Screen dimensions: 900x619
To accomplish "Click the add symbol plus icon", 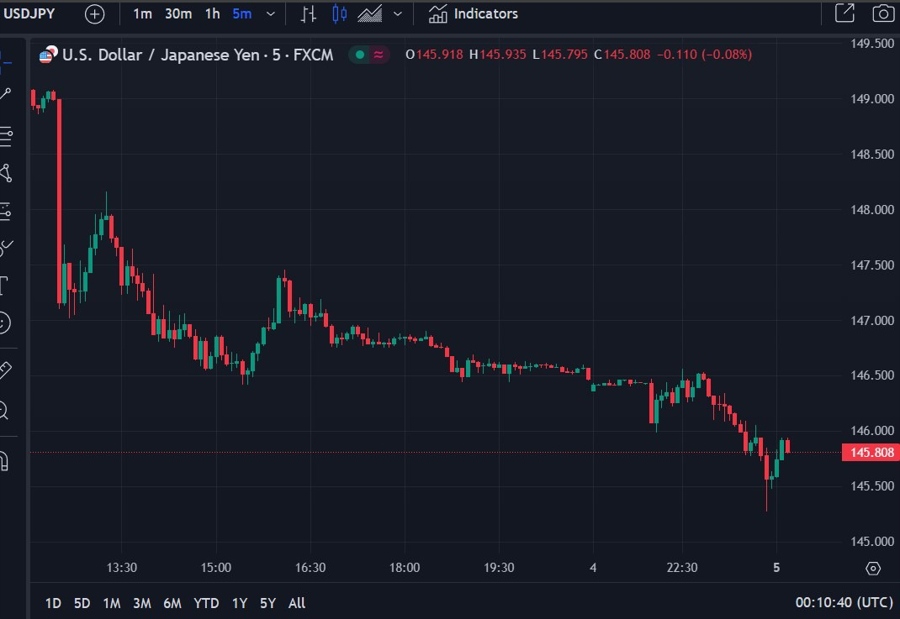I will (x=94, y=14).
